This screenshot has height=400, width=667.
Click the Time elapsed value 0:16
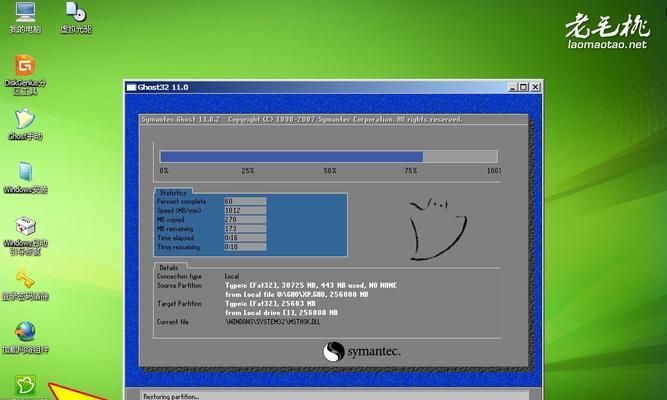pyautogui.click(x=245, y=238)
